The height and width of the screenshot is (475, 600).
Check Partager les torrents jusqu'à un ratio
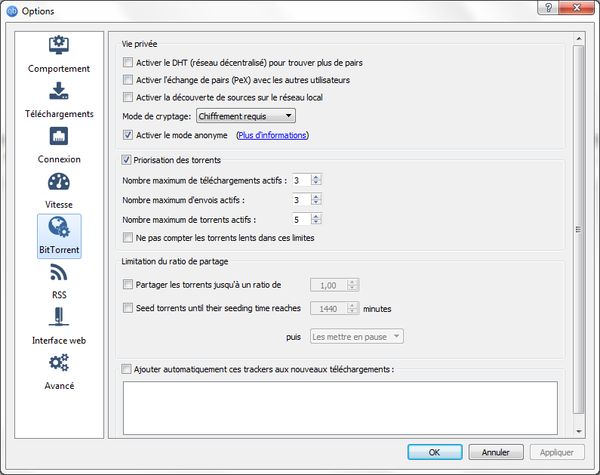128,284
